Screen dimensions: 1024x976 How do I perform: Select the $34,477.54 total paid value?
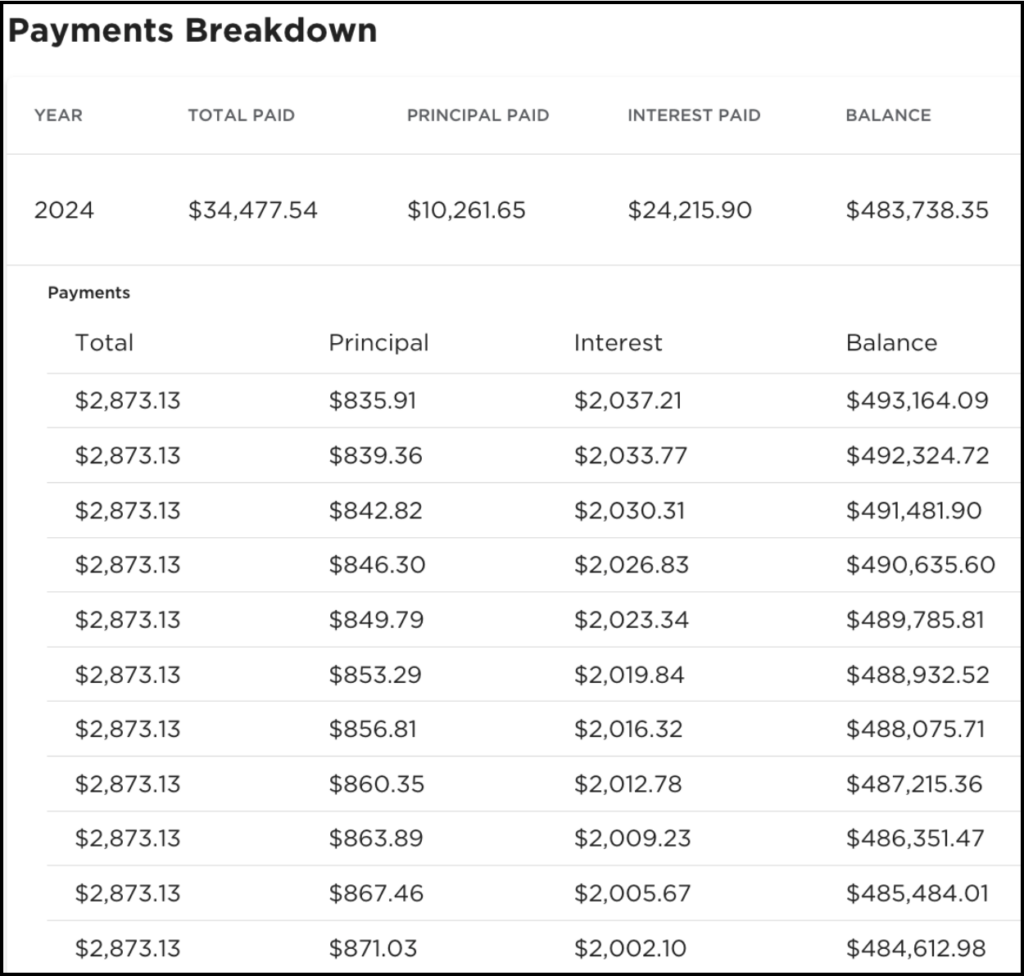pos(253,210)
